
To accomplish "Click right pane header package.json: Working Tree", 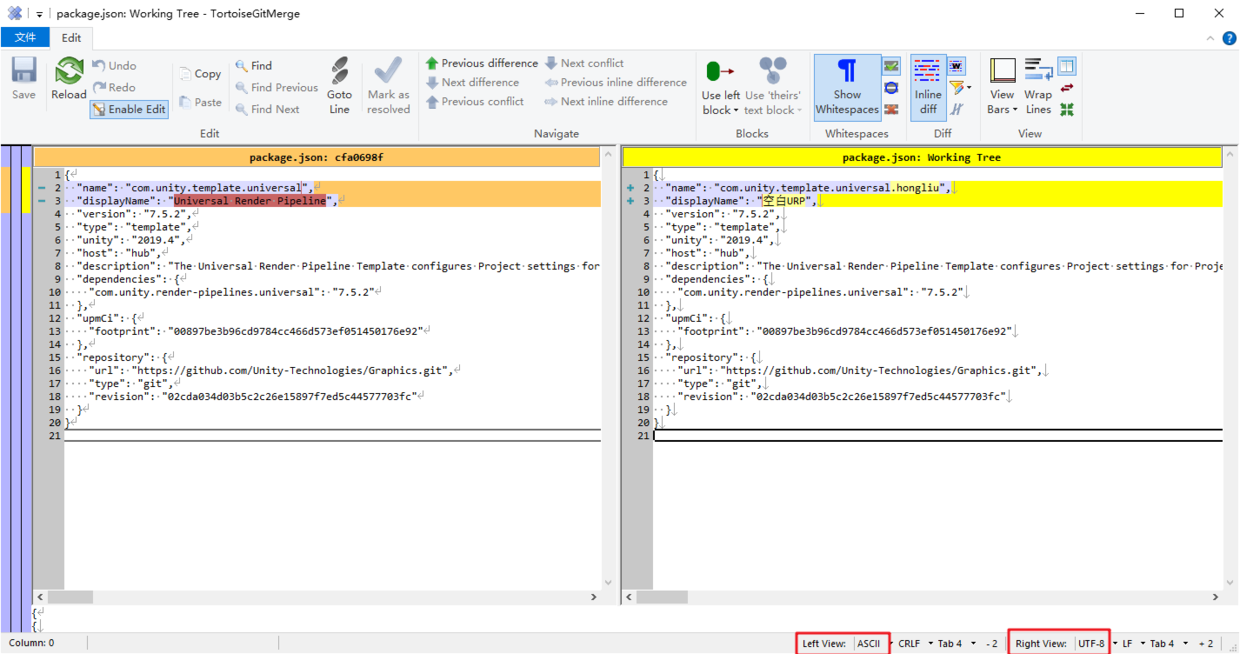I will point(922,157).
